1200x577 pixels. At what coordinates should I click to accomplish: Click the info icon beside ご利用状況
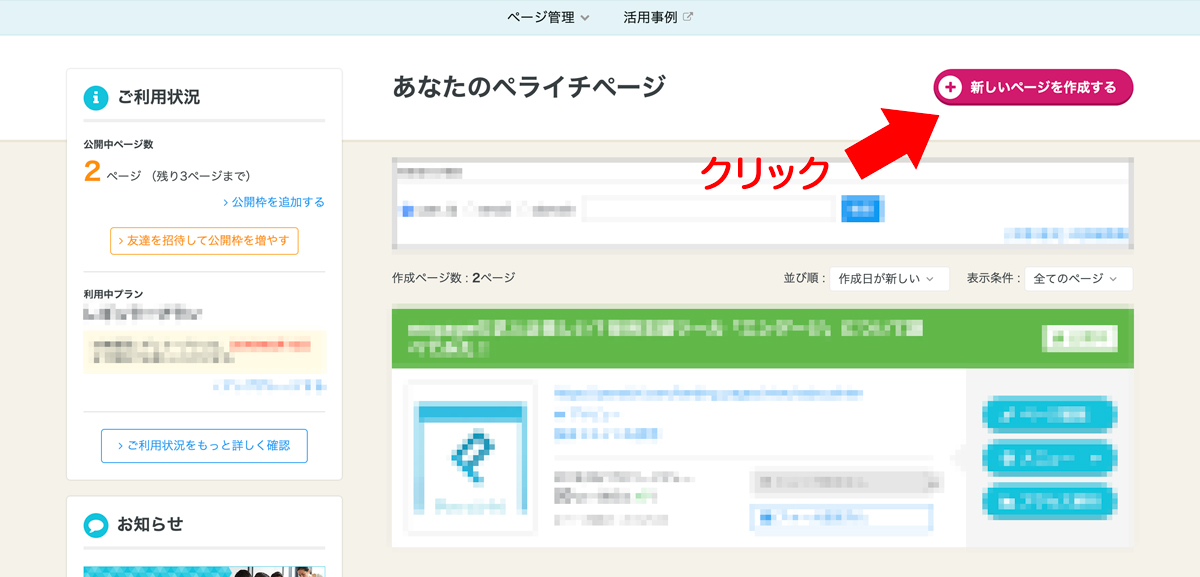[96, 97]
